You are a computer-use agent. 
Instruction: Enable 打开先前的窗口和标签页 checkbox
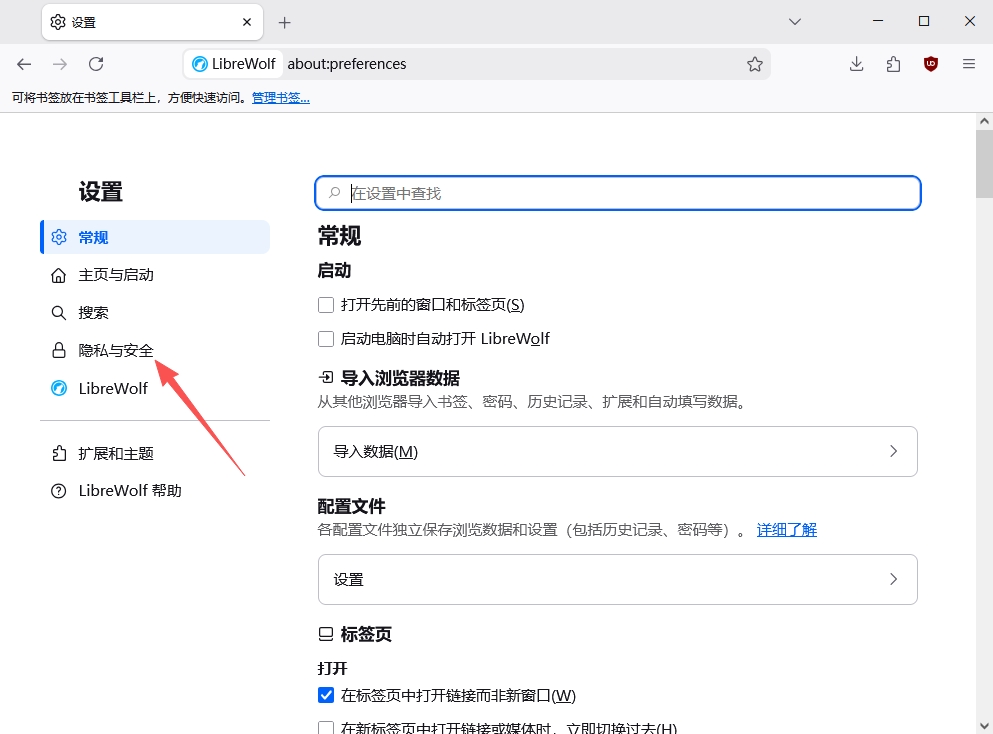coord(326,305)
